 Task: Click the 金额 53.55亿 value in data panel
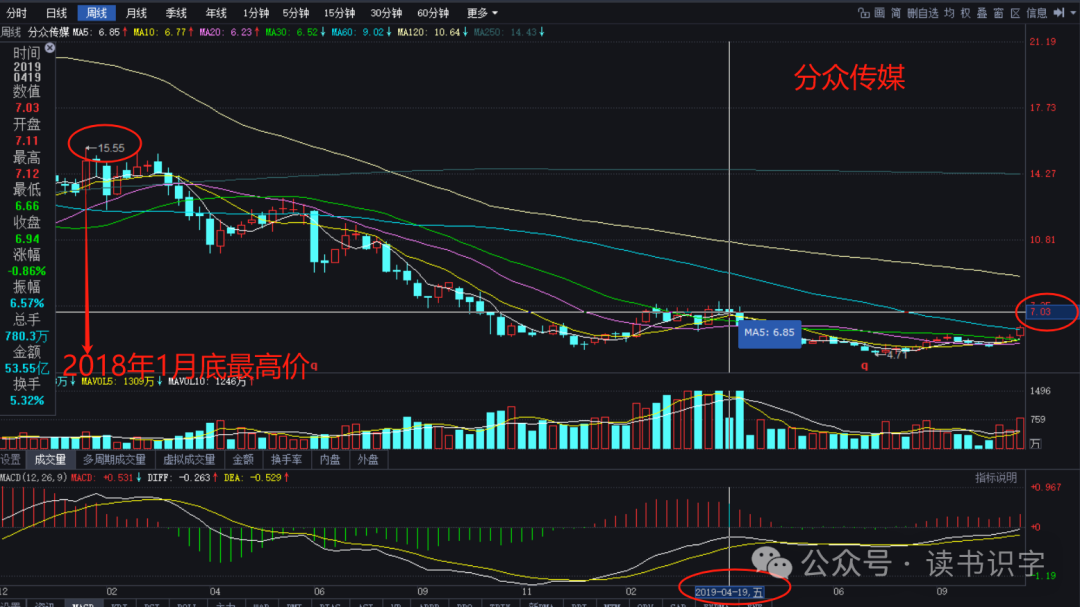(x=27, y=368)
